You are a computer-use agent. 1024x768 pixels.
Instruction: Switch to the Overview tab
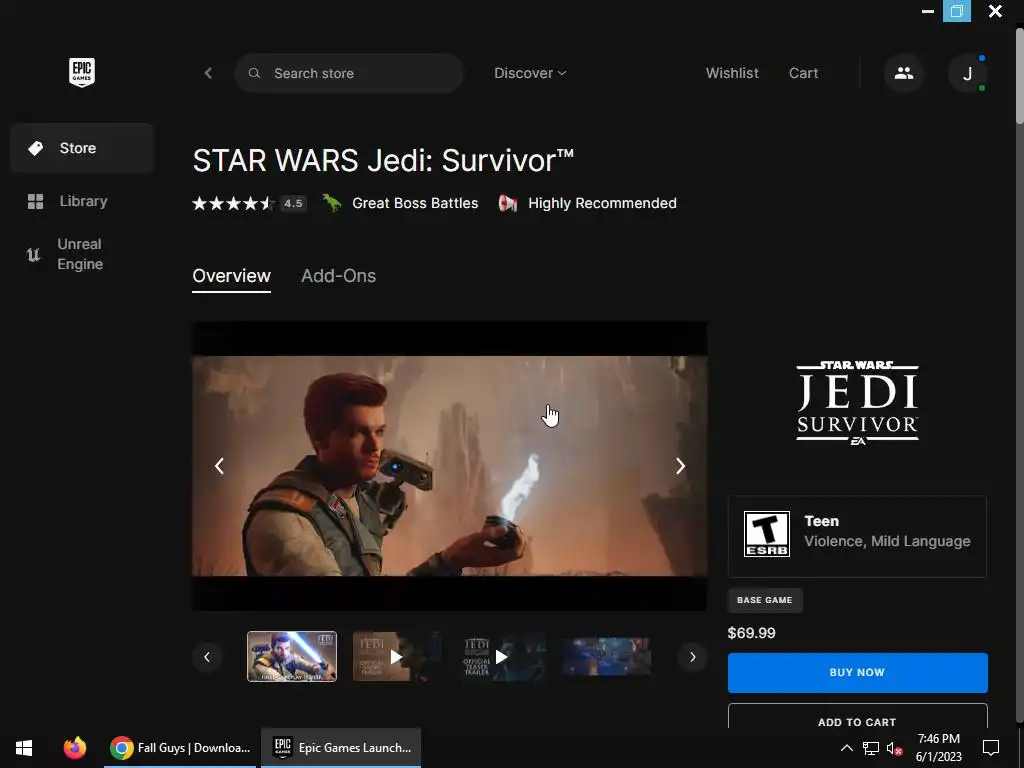coord(231,276)
